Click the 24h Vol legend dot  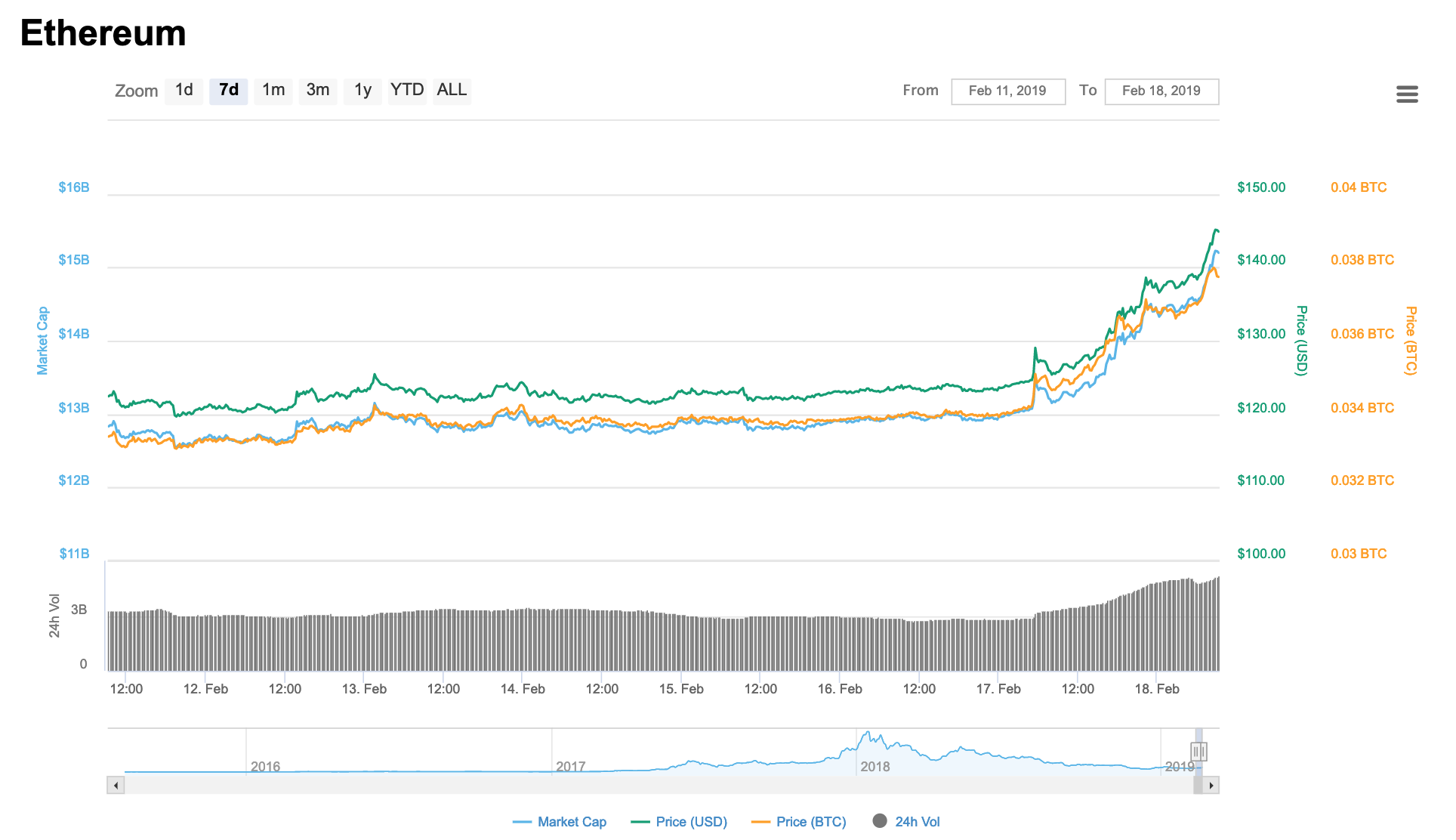(x=880, y=821)
